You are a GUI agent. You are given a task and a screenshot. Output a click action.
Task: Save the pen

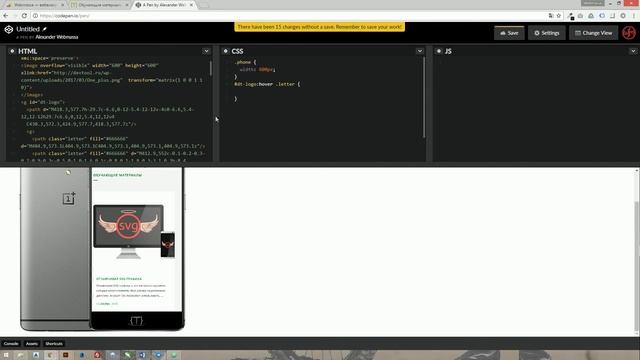[509, 33]
